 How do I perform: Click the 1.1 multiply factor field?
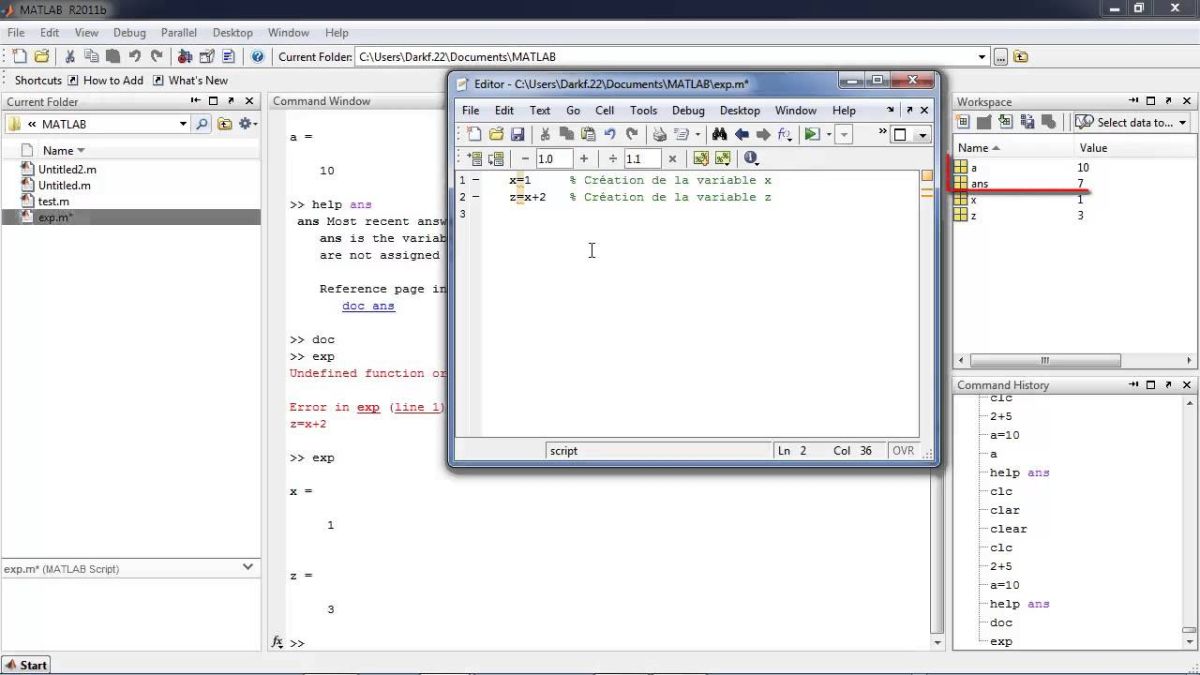[642, 158]
